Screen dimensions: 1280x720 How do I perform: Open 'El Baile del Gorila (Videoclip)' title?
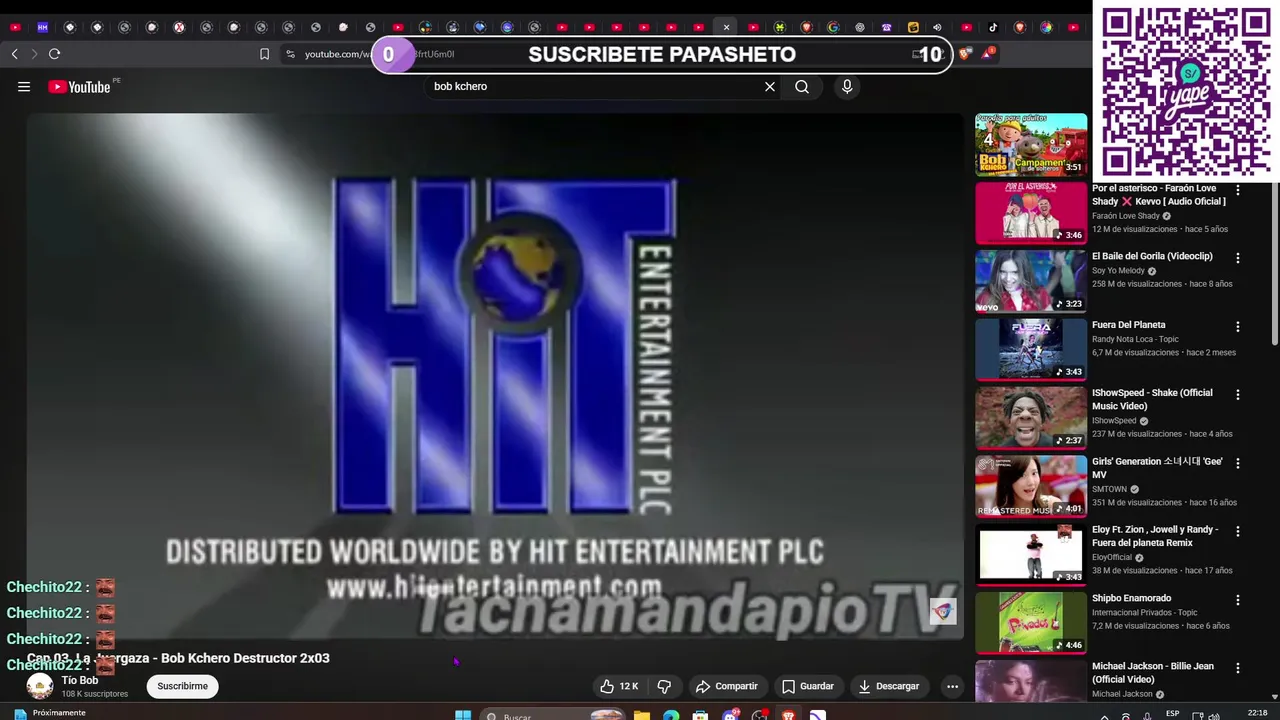tap(1152, 256)
